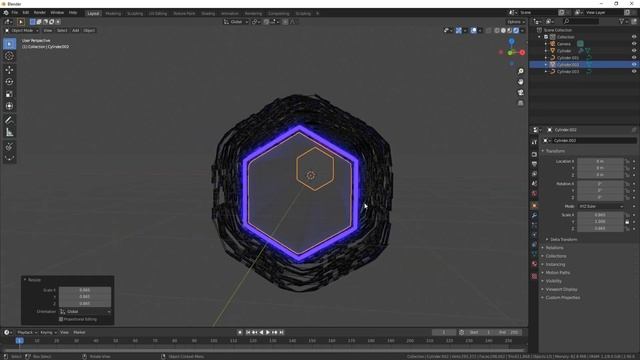
Task: Open the Tool properties tab icon
Action: pos(534,142)
